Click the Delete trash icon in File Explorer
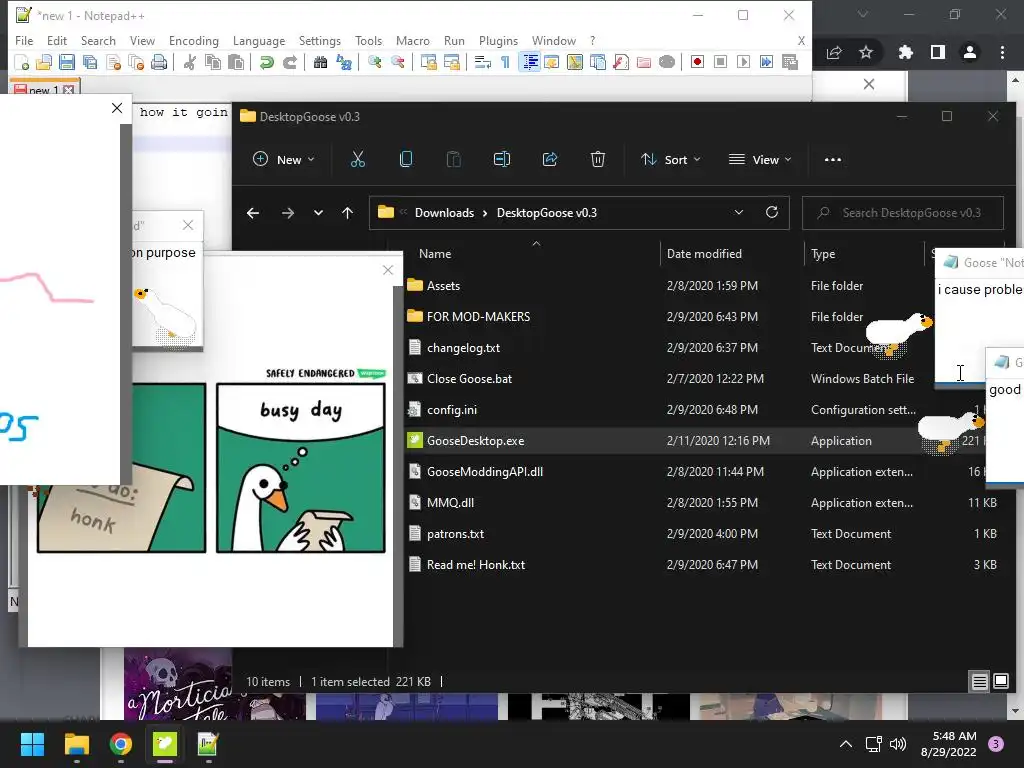 (x=598, y=159)
